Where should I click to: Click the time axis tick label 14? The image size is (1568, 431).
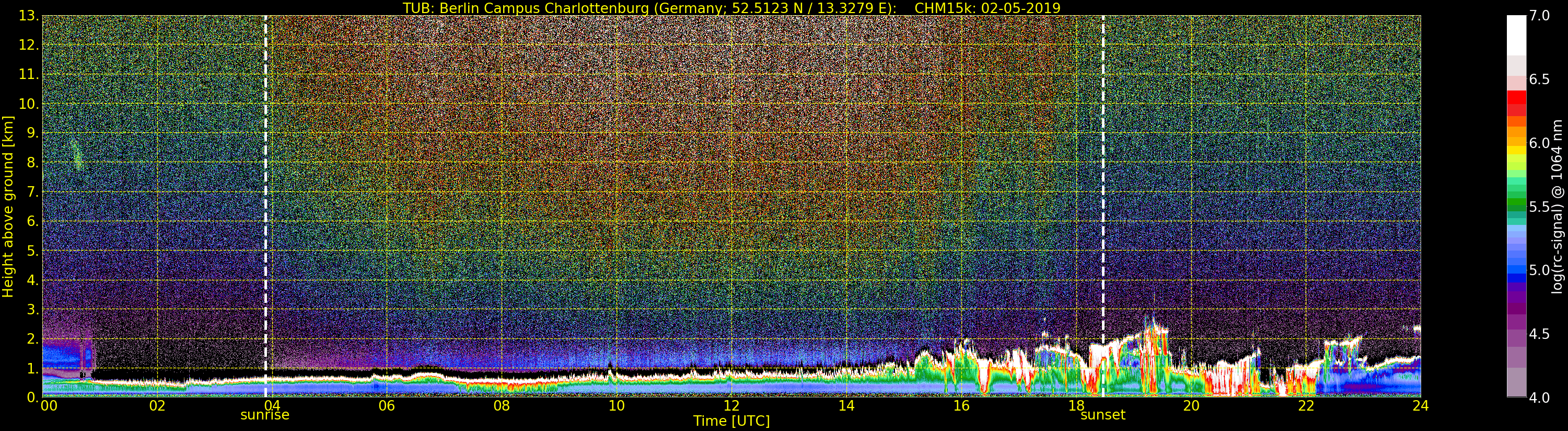846,406
